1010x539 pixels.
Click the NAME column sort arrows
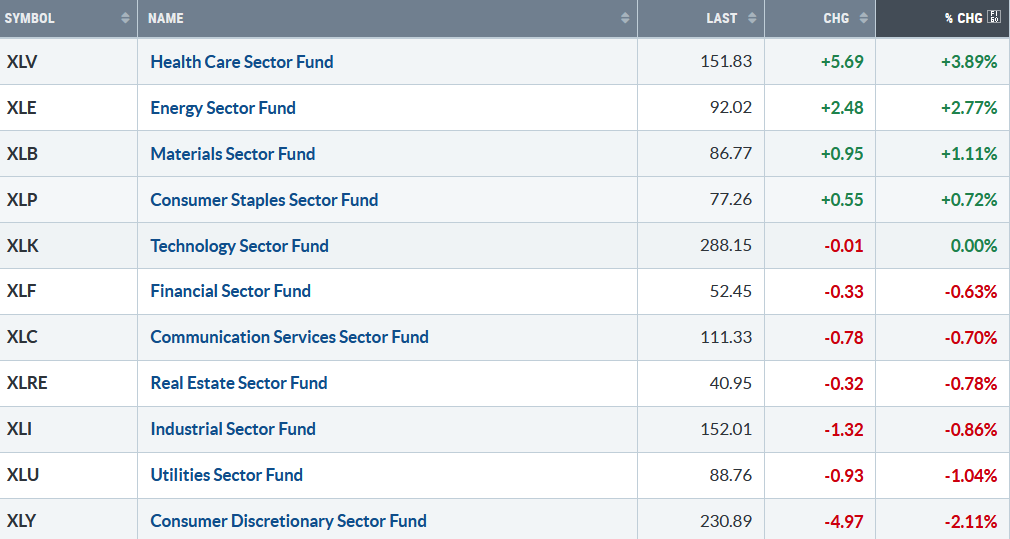pos(625,18)
